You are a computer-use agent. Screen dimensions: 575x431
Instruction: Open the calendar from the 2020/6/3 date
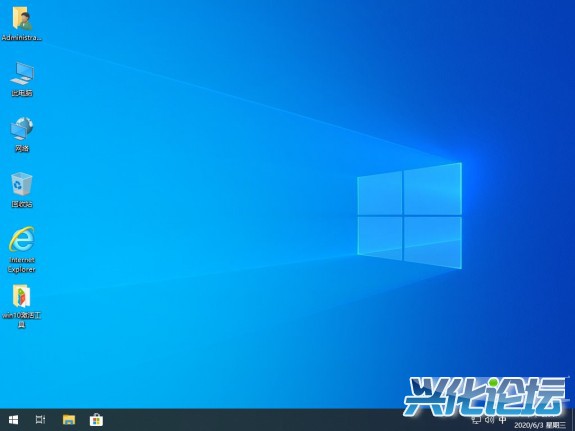pyautogui.click(x=540, y=425)
